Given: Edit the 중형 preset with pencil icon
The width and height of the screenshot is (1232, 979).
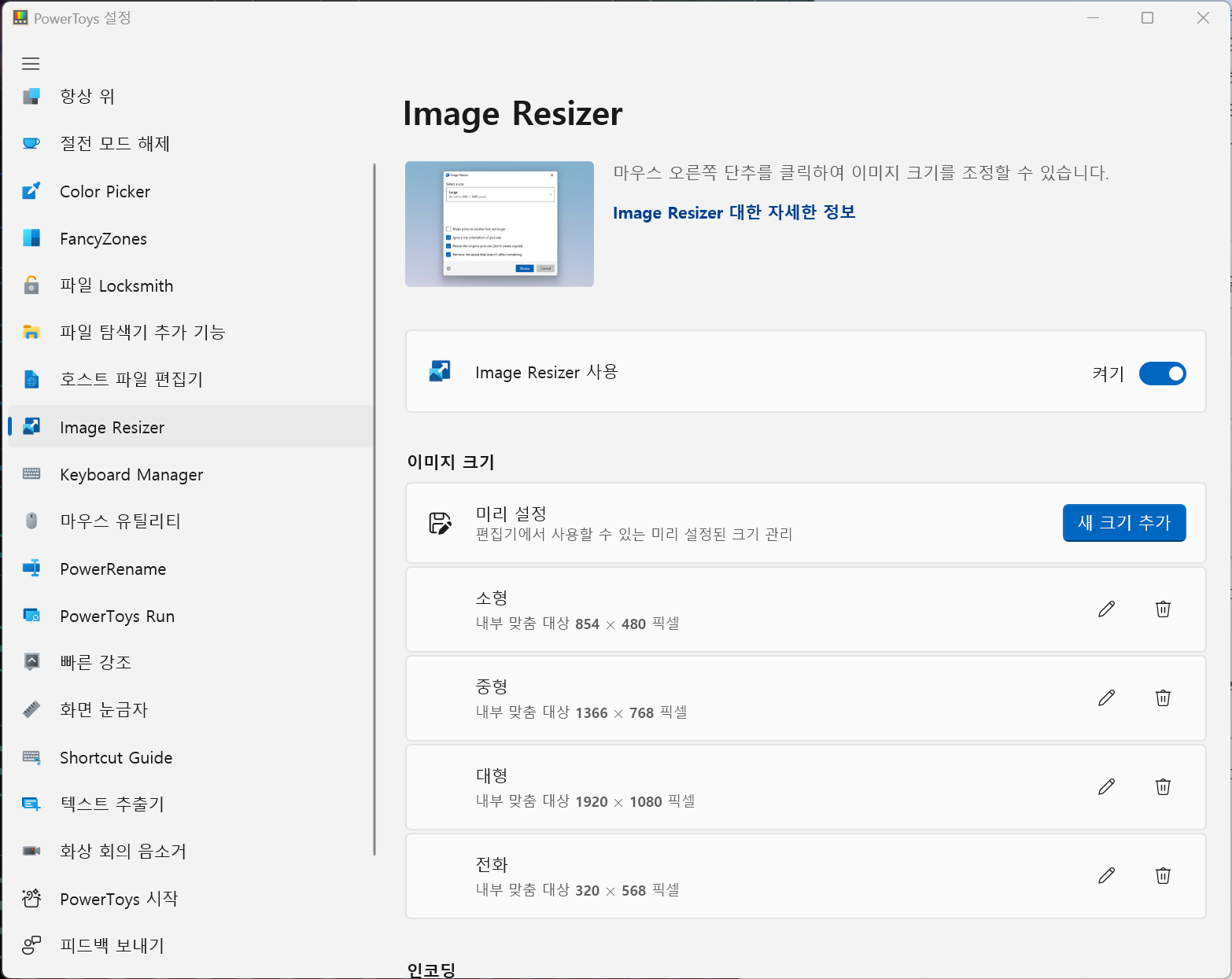Looking at the screenshot, I should pyautogui.click(x=1106, y=698).
